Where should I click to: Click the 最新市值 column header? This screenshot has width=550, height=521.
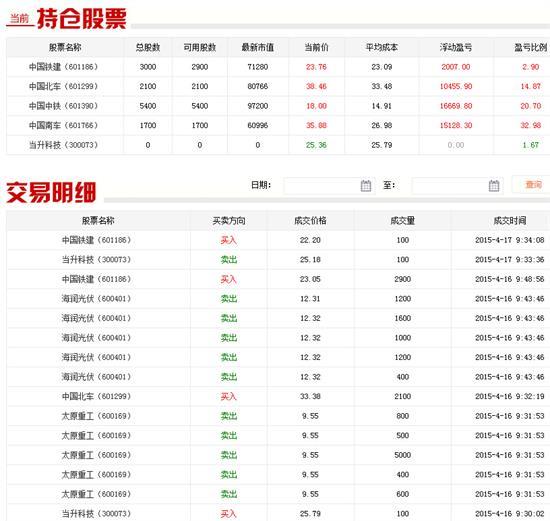(258, 47)
